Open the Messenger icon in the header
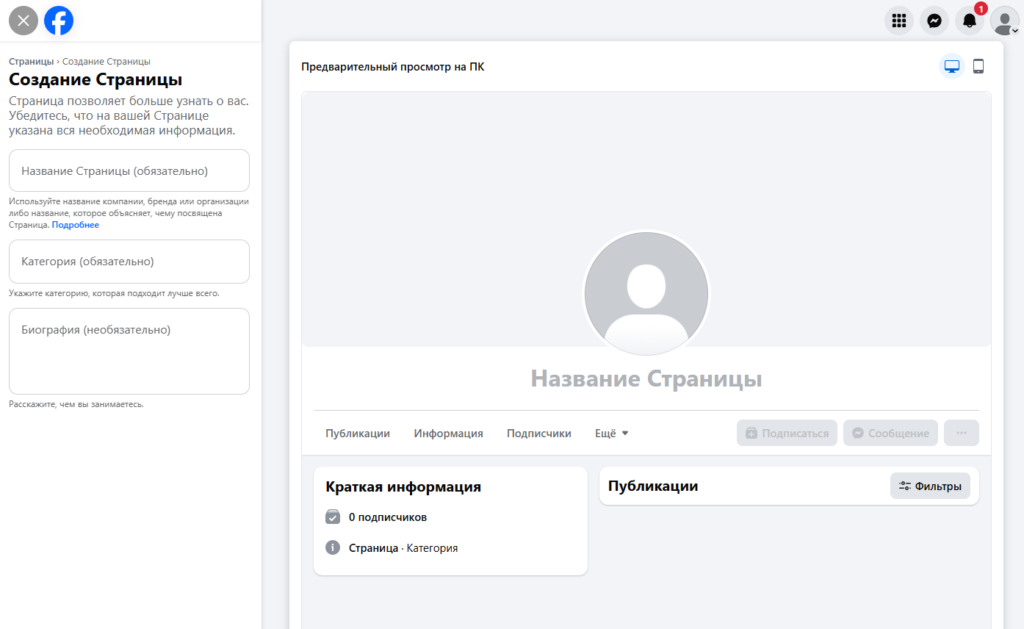Viewport: 1024px width, 629px height. pyautogui.click(x=934, y=19)
